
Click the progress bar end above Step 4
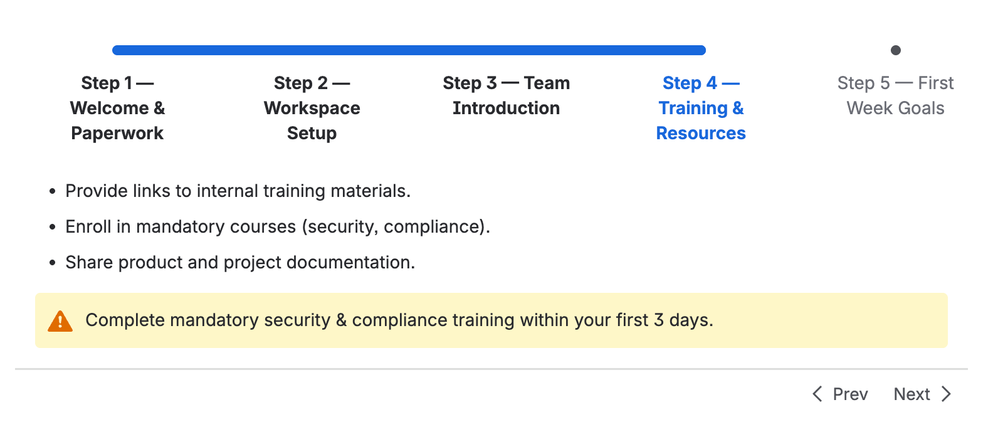click(700, 50)
